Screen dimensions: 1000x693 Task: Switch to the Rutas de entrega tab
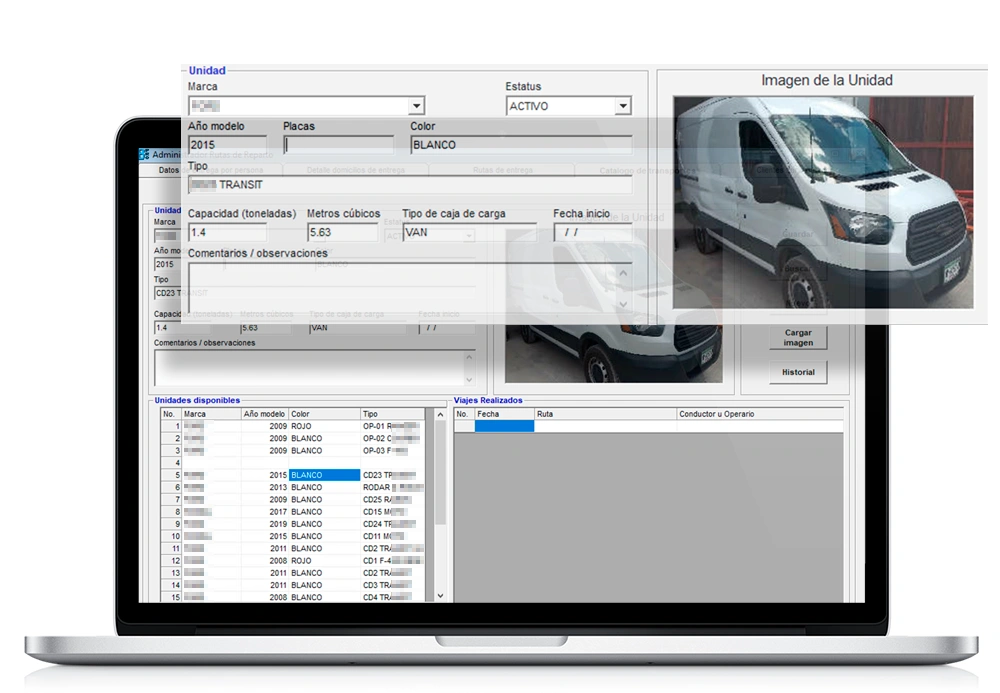503,170
